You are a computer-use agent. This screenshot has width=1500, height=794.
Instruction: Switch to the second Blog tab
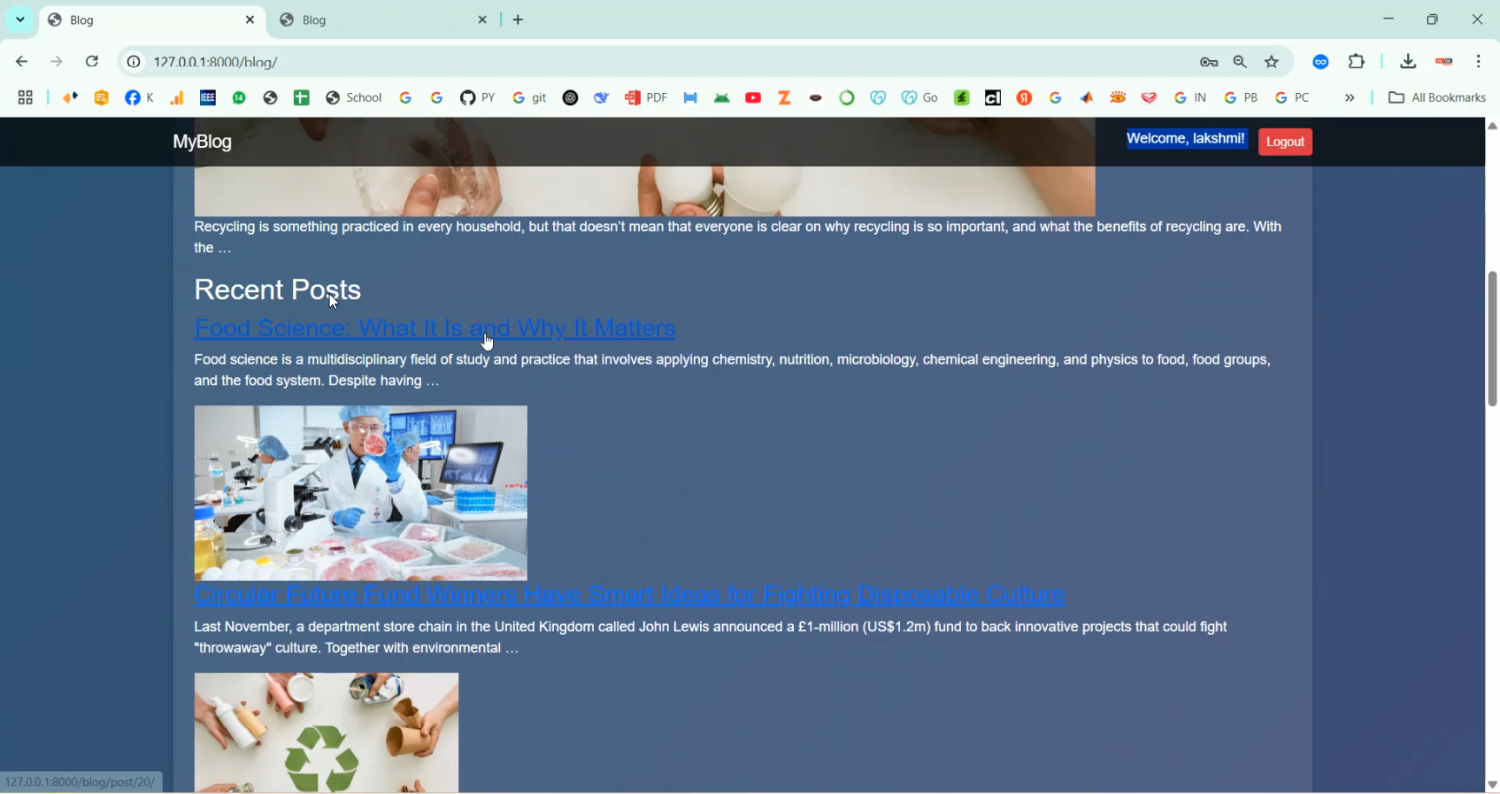(380, 20)
